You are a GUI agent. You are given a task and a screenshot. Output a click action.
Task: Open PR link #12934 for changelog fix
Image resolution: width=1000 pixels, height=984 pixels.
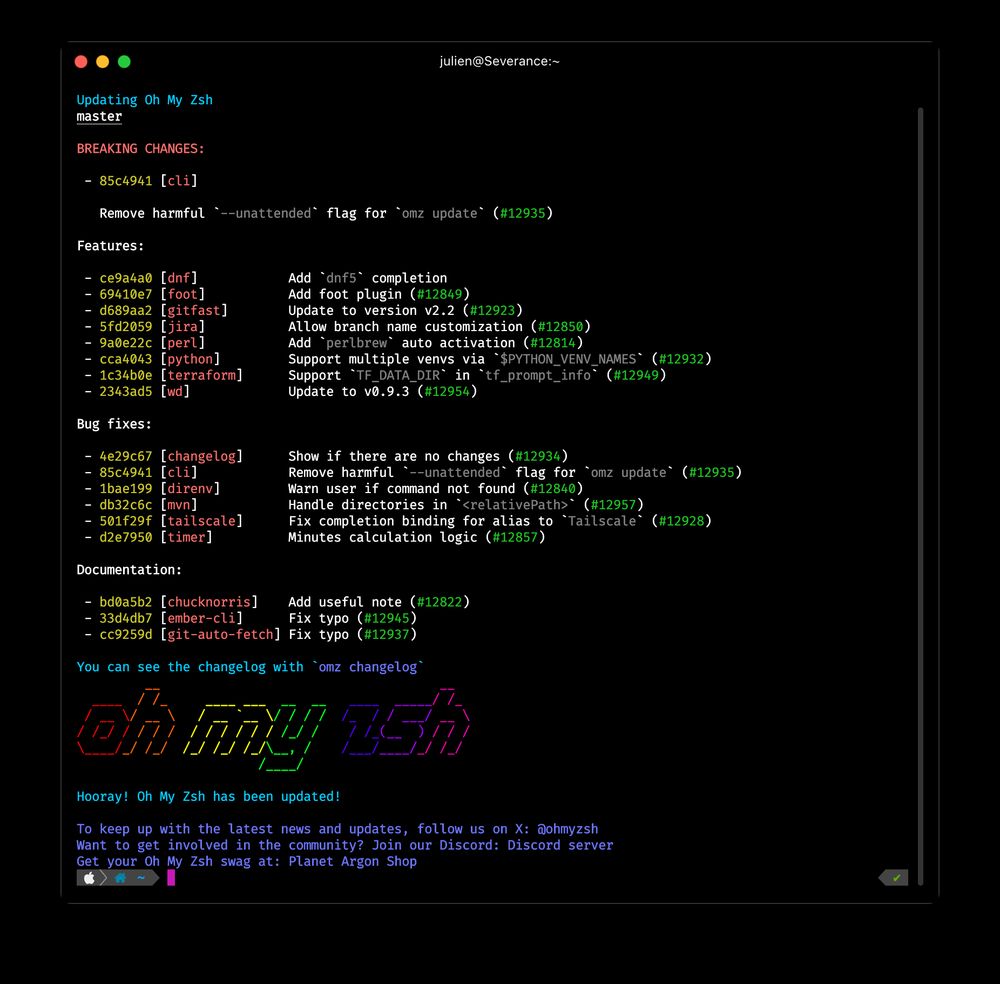coord(538,457)
